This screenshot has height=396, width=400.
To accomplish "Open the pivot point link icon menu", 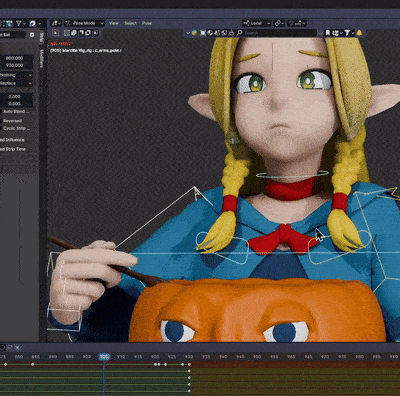I will (x=278, y=23).
